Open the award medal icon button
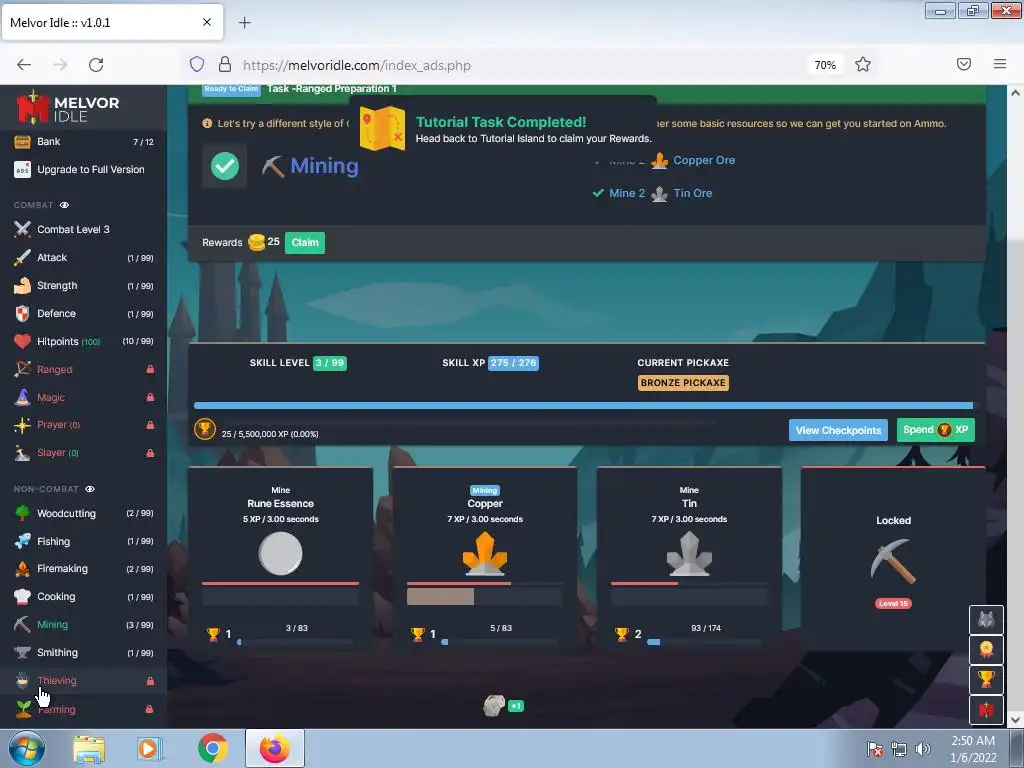The image size is (1024, 768). [985, 649]
